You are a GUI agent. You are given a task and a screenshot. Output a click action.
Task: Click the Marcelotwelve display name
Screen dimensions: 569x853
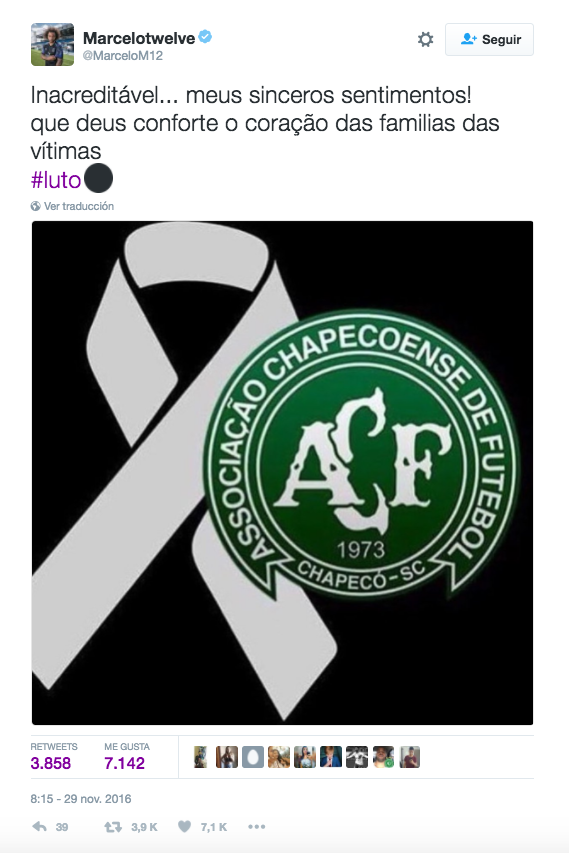click(x=139, y=38)
